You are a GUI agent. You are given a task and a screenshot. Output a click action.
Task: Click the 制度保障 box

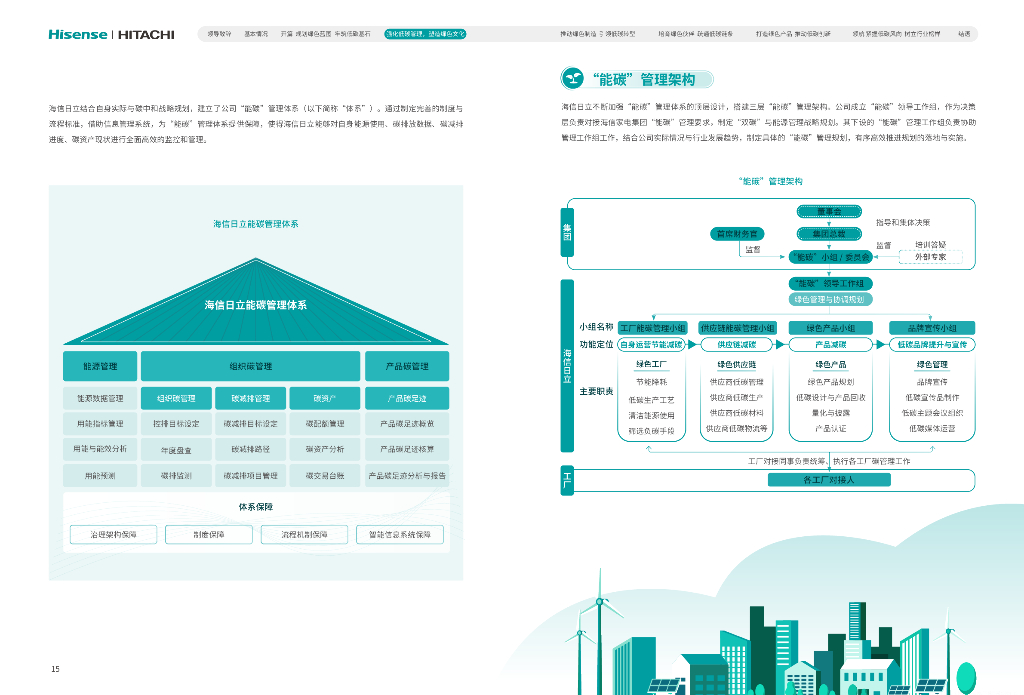tap(209, 534)
